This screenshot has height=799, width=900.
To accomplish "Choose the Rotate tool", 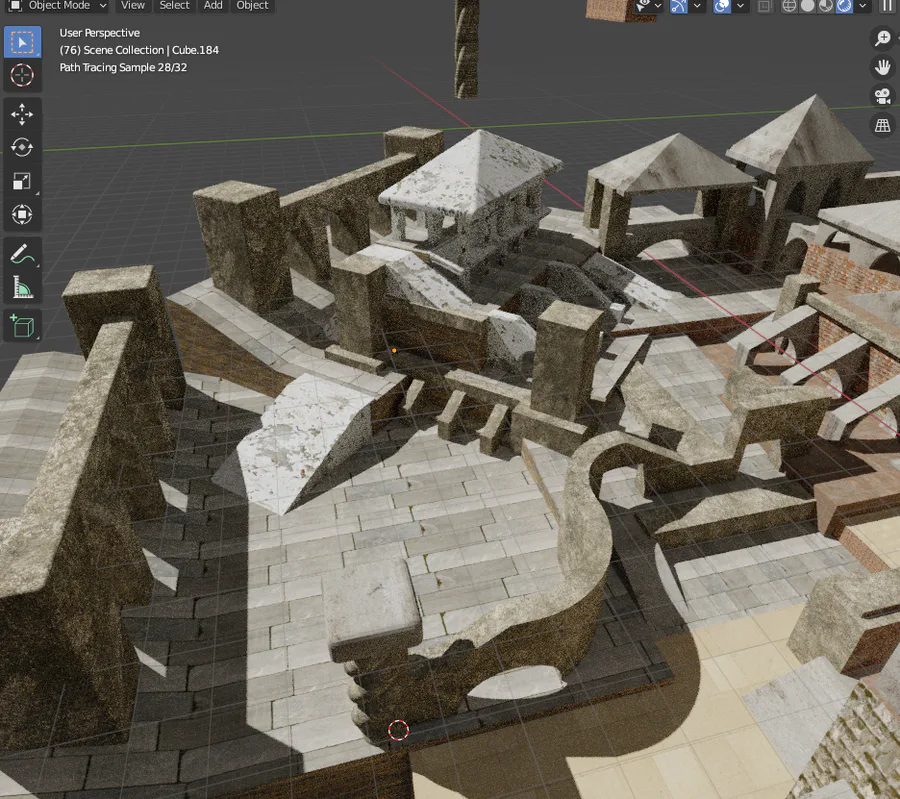I will coord(22,148).
